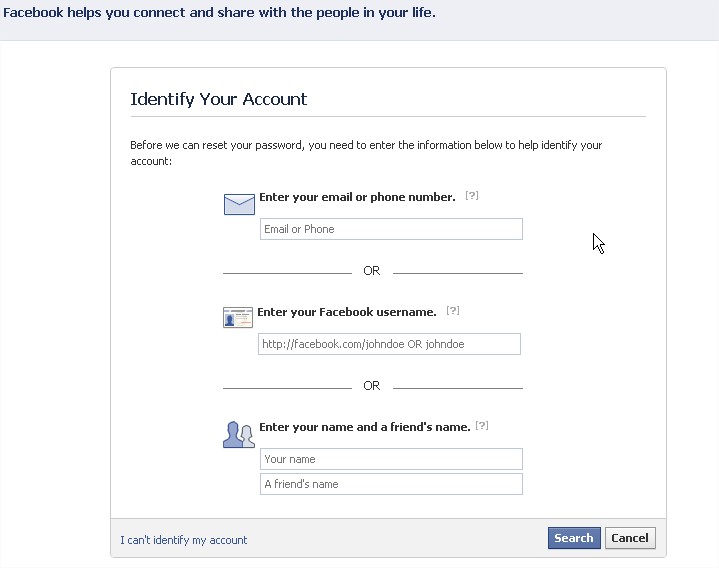Cancel the account identification

630,538
